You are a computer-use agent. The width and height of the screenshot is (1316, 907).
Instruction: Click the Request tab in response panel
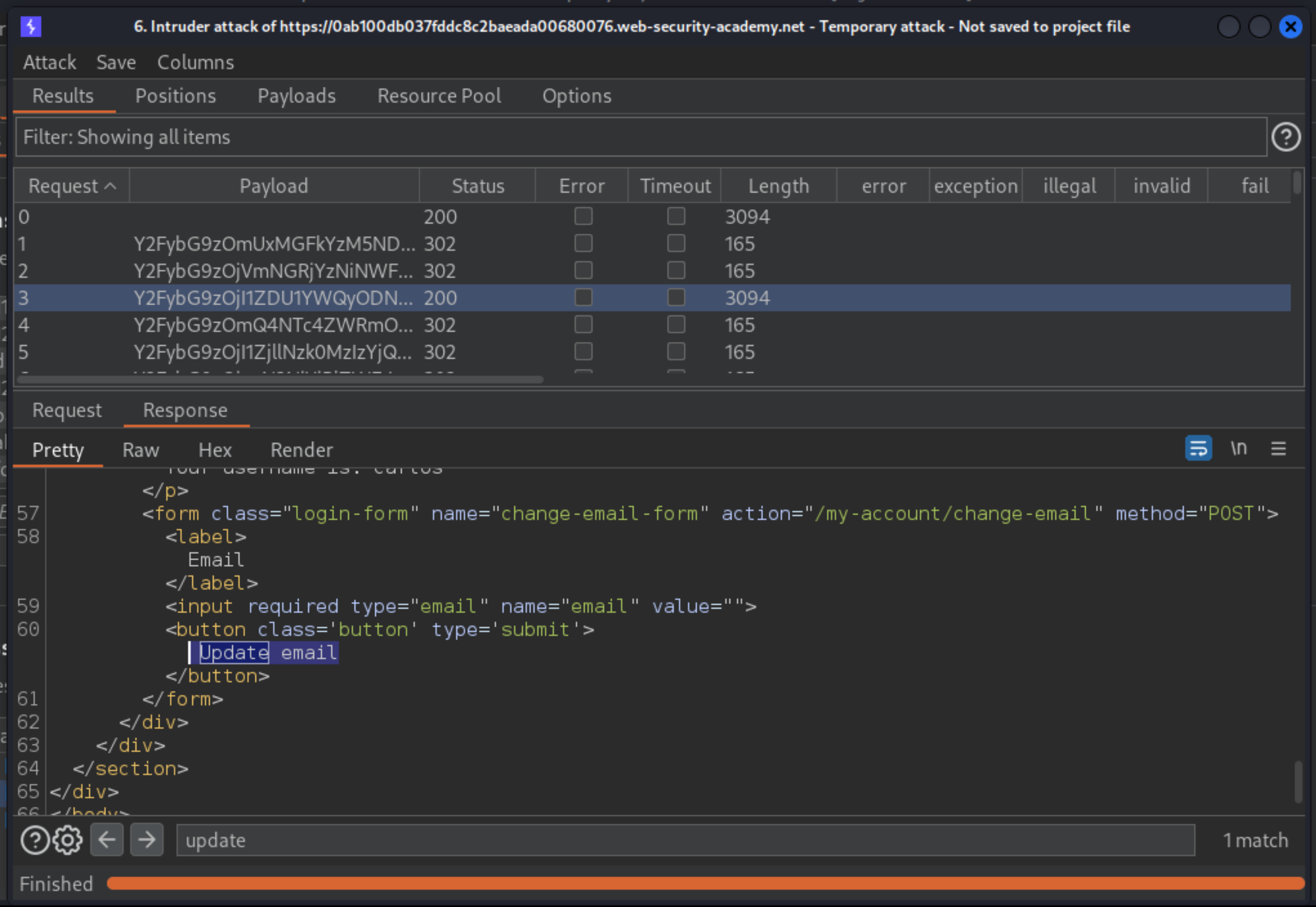[67, 410]
